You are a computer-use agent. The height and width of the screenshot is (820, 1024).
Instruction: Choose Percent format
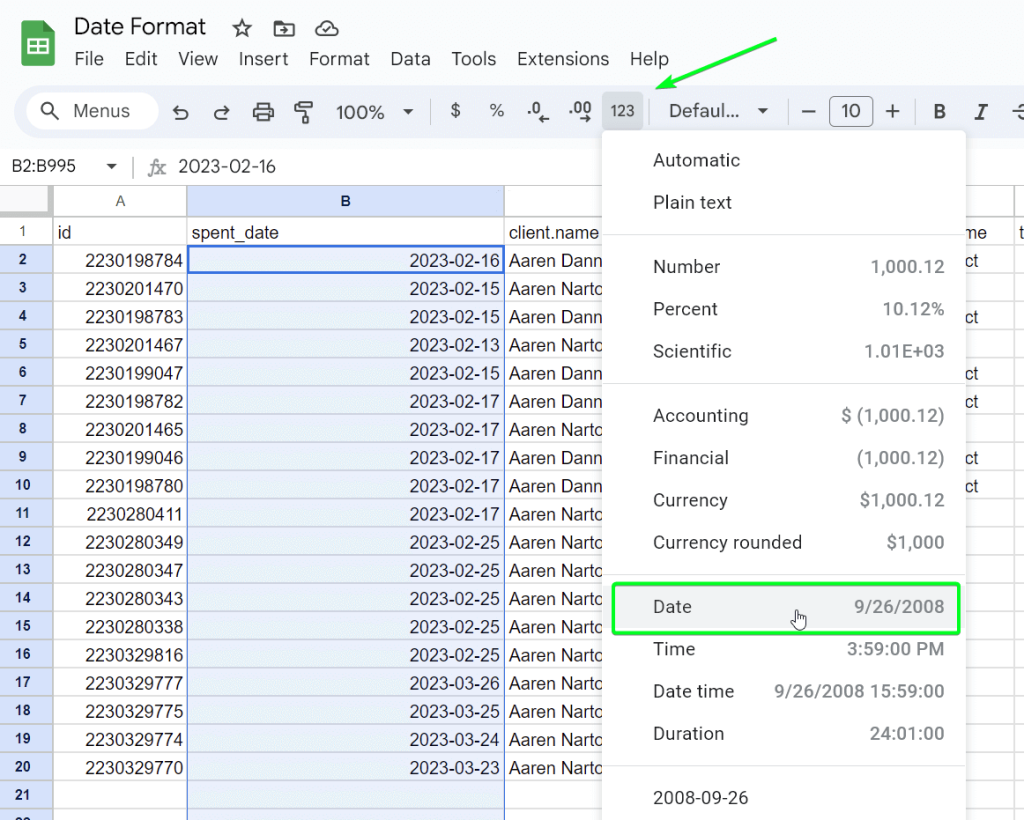pos(784,309)
